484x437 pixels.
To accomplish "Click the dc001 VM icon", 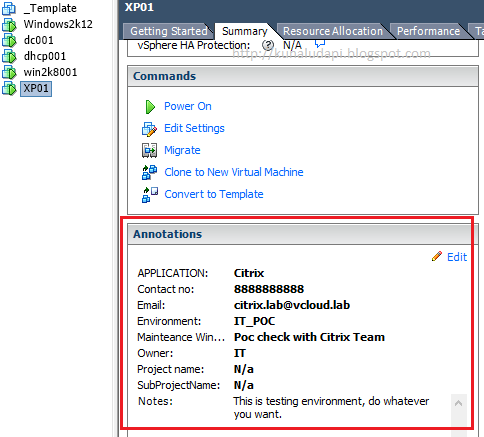I will [9, 41].
